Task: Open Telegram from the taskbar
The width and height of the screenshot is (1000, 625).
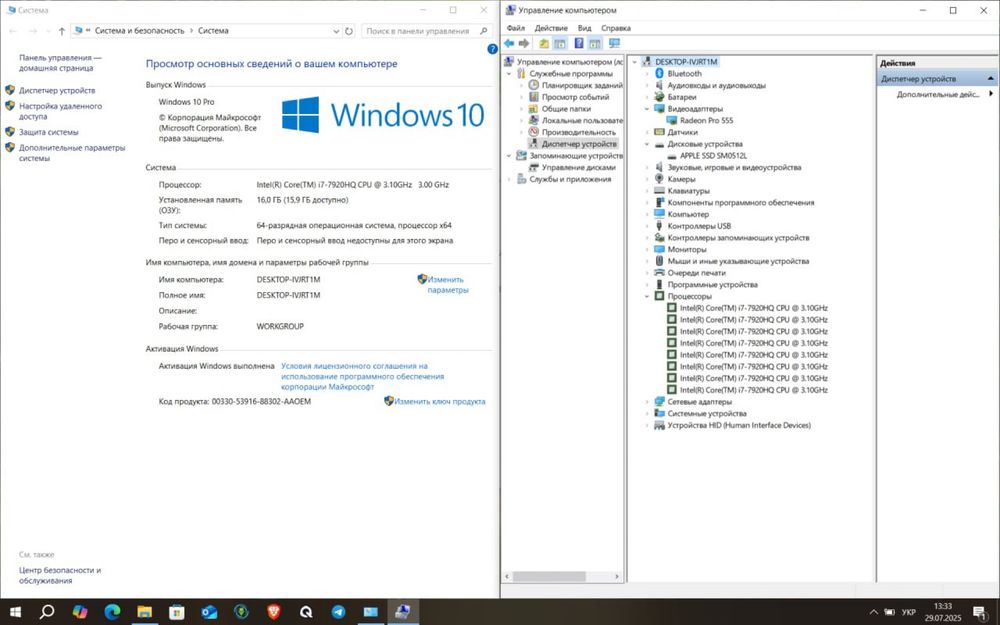Action: 338,612
